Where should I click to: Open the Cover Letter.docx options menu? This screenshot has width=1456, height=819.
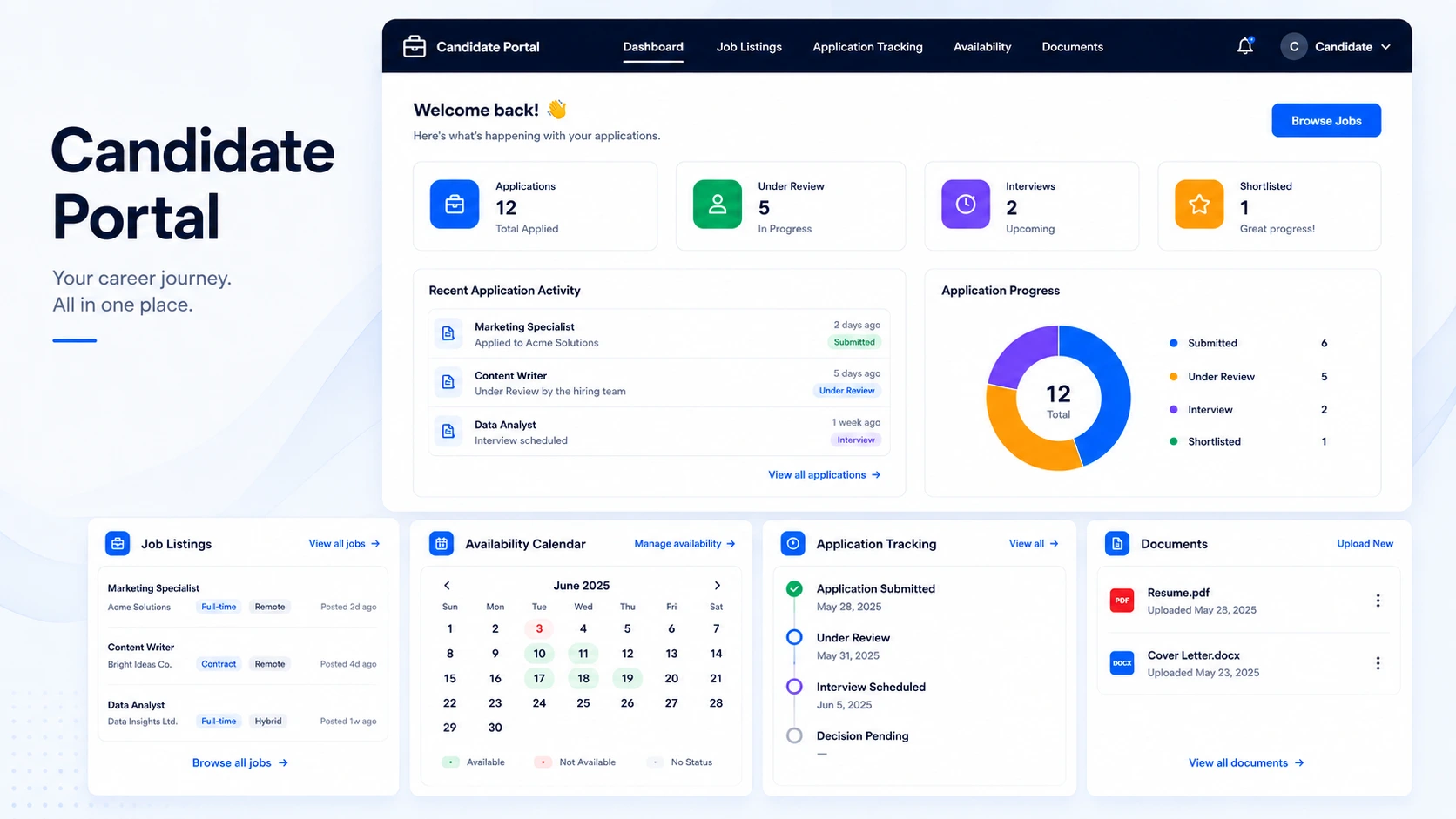click(x=1378, y=663)
